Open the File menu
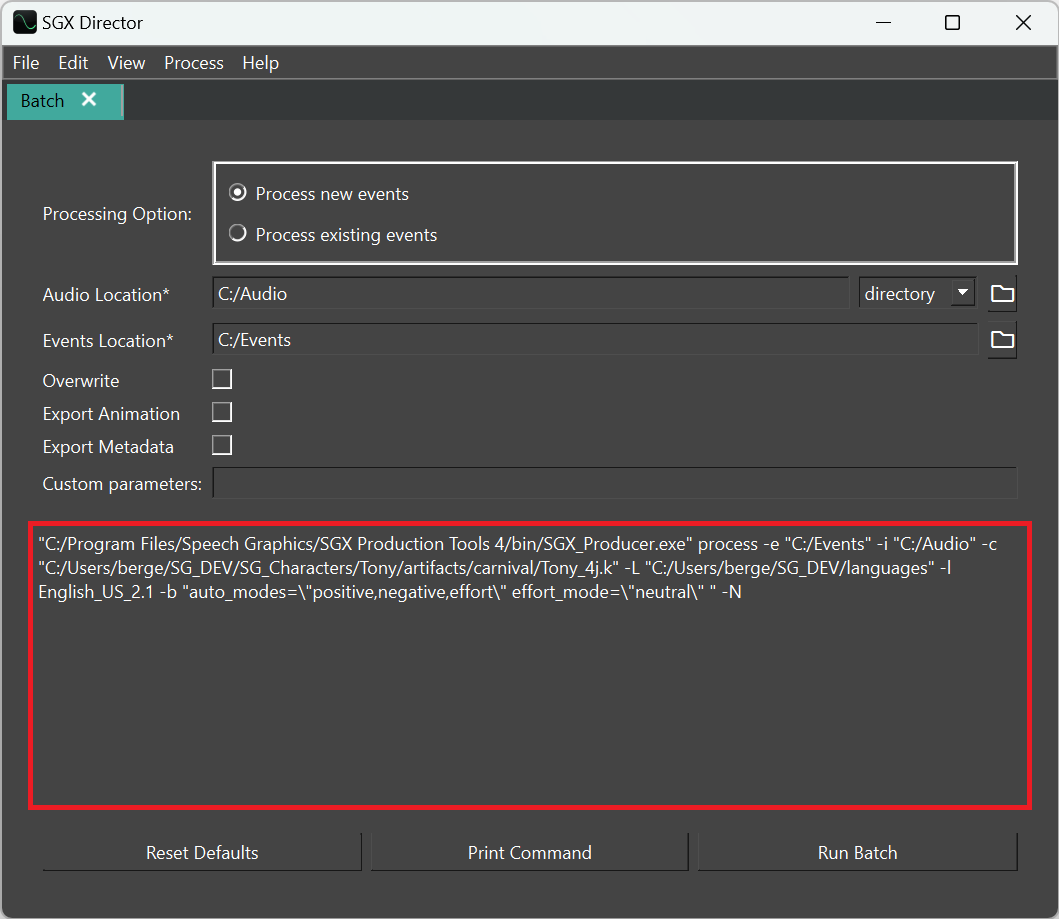This screenshot has width=1059, height=919. point(25,62)
